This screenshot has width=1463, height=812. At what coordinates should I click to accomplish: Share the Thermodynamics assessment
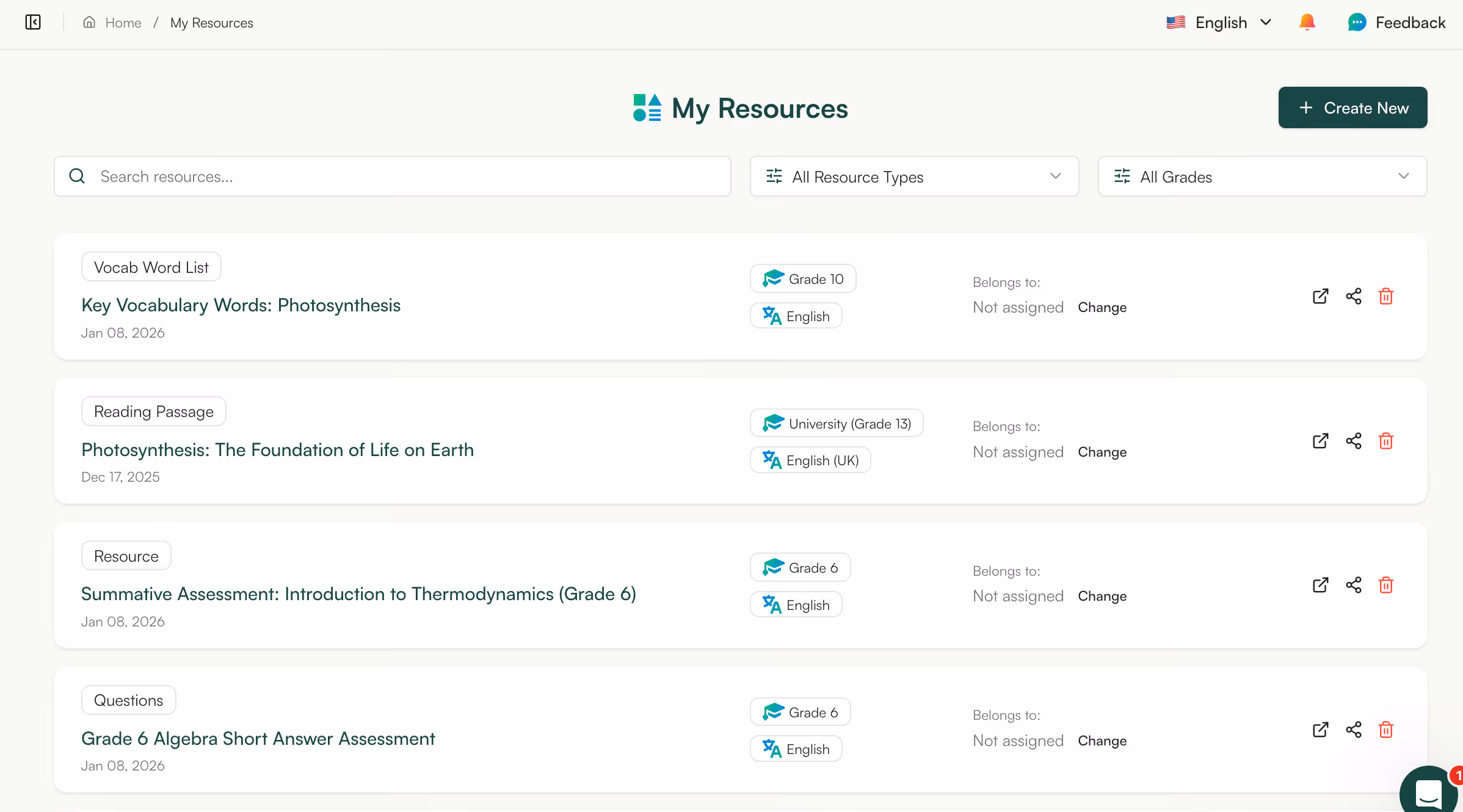(x=1354, y=585)
